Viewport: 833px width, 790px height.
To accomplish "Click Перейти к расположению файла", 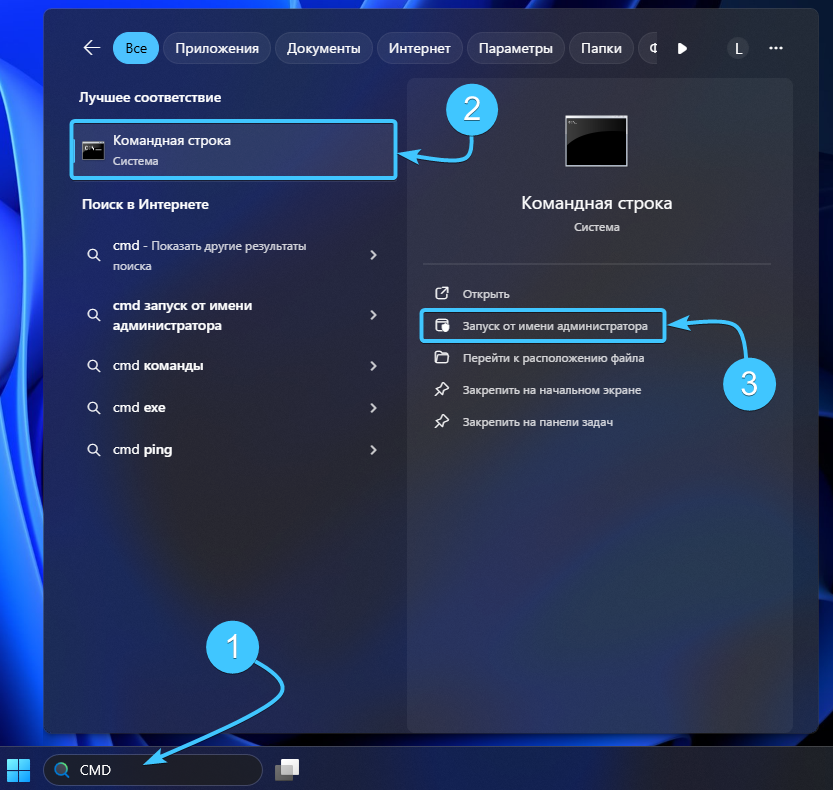I will (552, 358).
